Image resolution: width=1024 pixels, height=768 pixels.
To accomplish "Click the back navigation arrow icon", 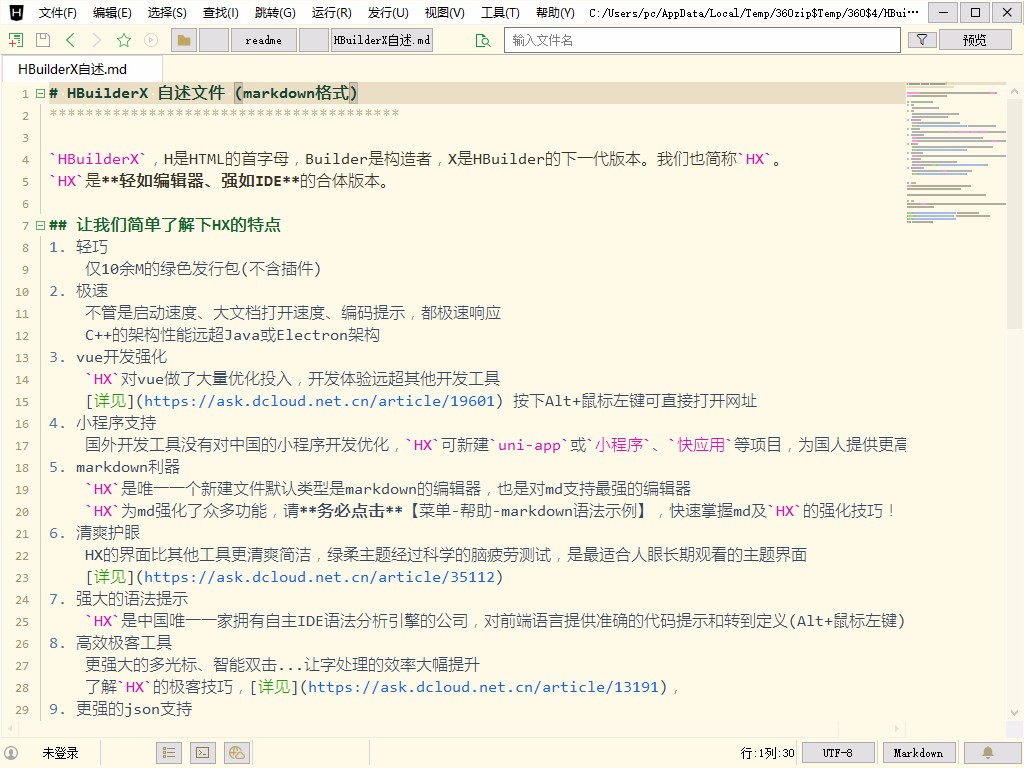I will (x=71, y=41).
